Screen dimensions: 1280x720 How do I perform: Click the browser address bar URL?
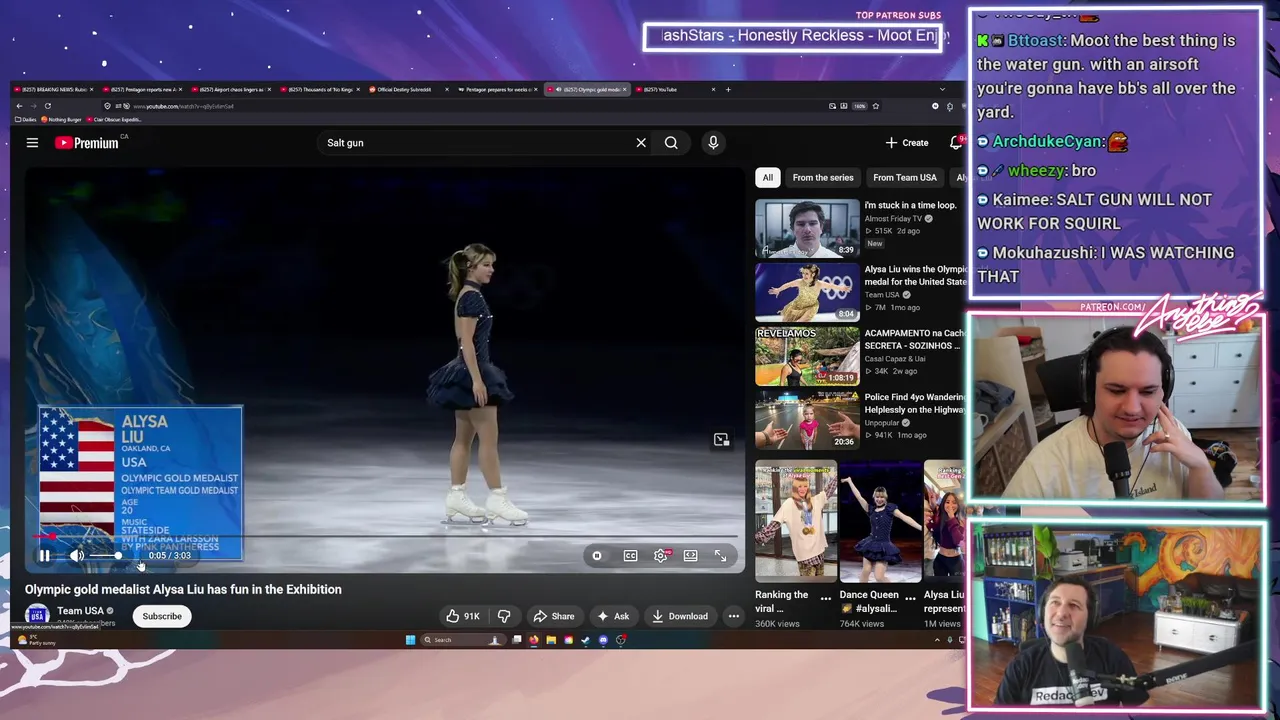183,106
